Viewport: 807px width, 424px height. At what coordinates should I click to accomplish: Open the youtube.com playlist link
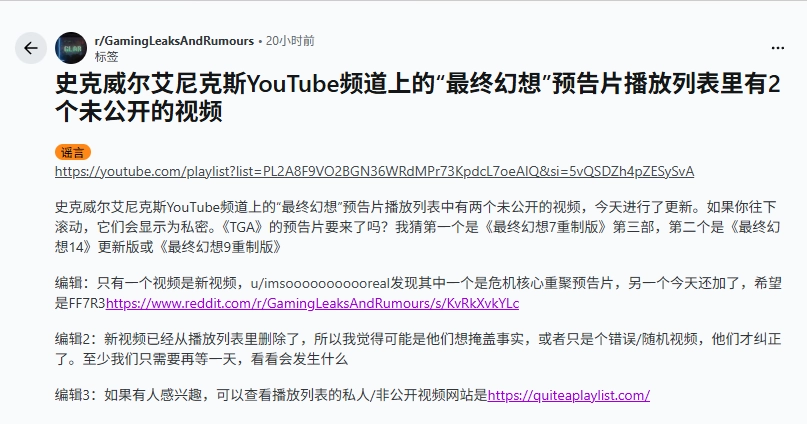tap(375, 171)
